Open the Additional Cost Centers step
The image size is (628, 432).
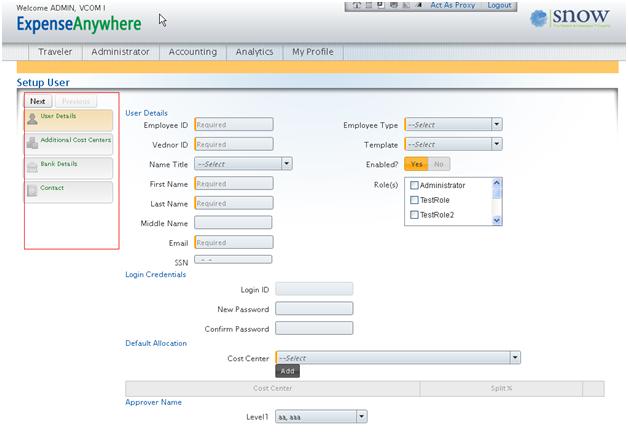(x=68, y=144)
